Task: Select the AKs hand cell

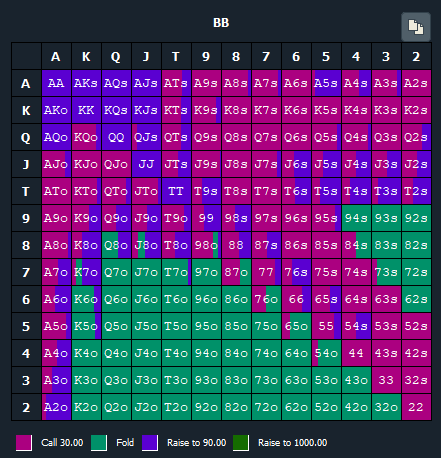Action: tap(86, 83)
